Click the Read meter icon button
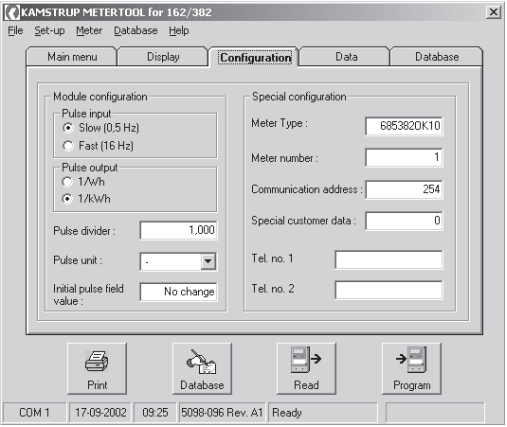Image resolution: width=507 pixels, height=427 pixels. point(306,369)
